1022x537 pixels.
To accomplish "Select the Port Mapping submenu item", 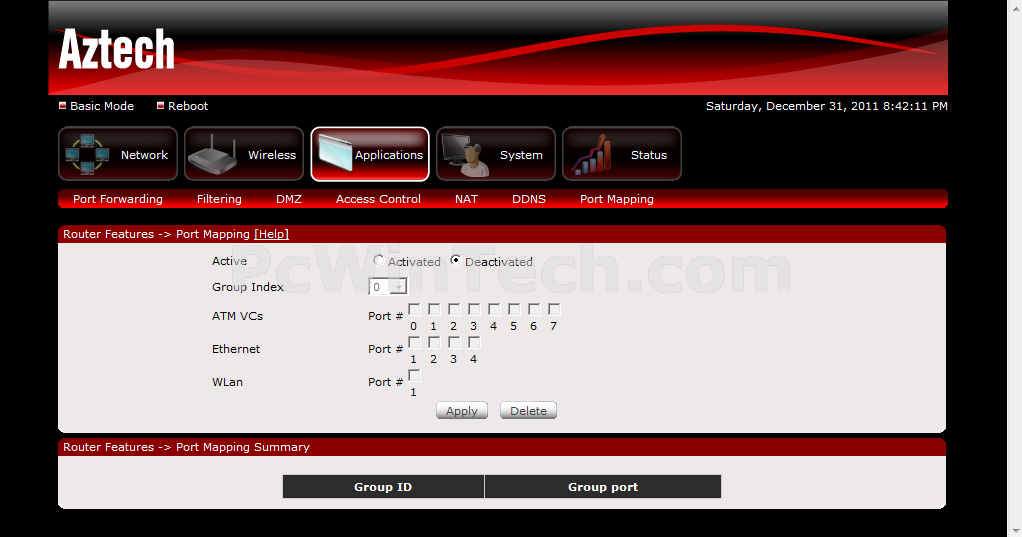I will click(x=617, y=199).
